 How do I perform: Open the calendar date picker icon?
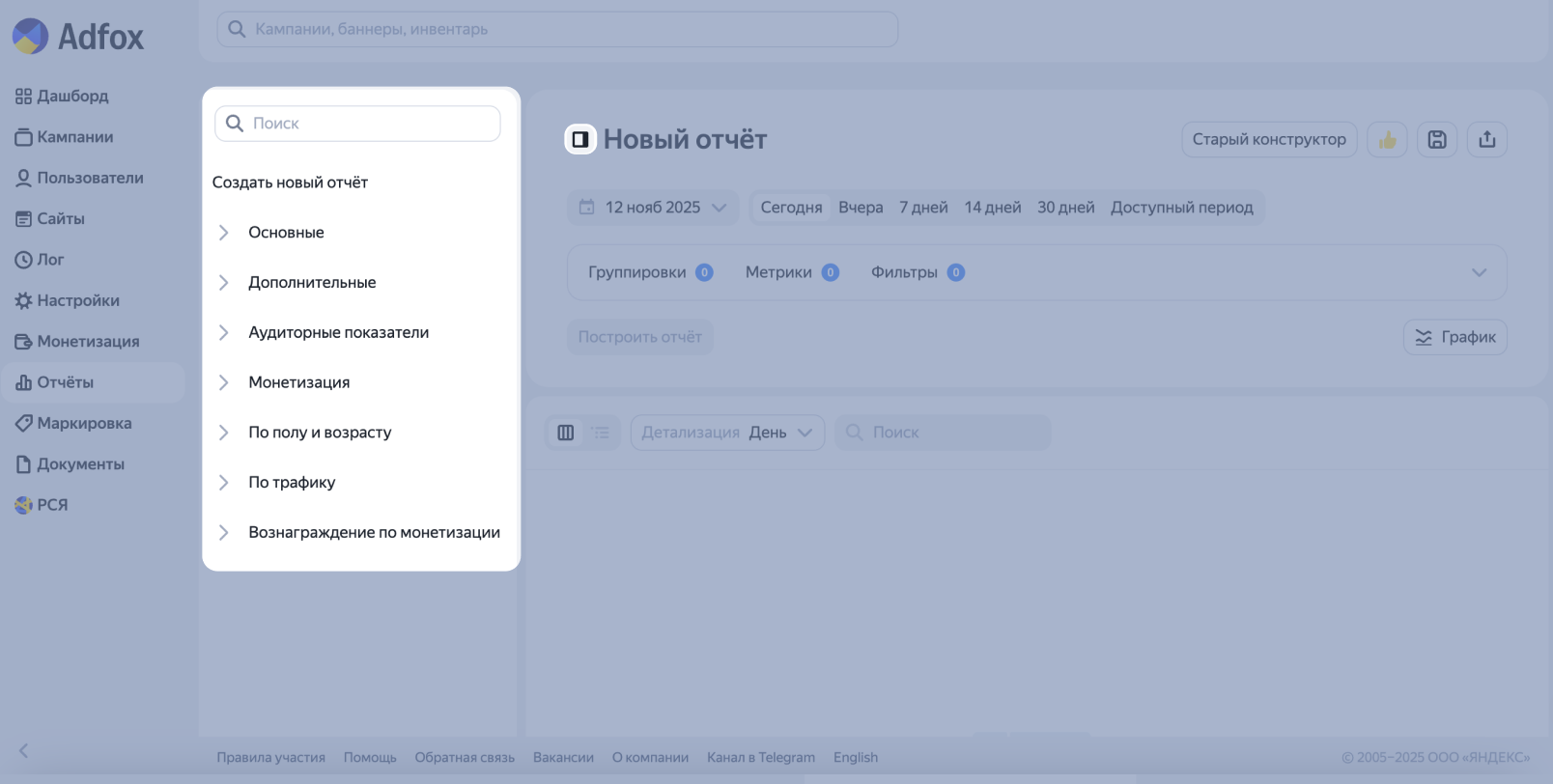click(586, 208)
